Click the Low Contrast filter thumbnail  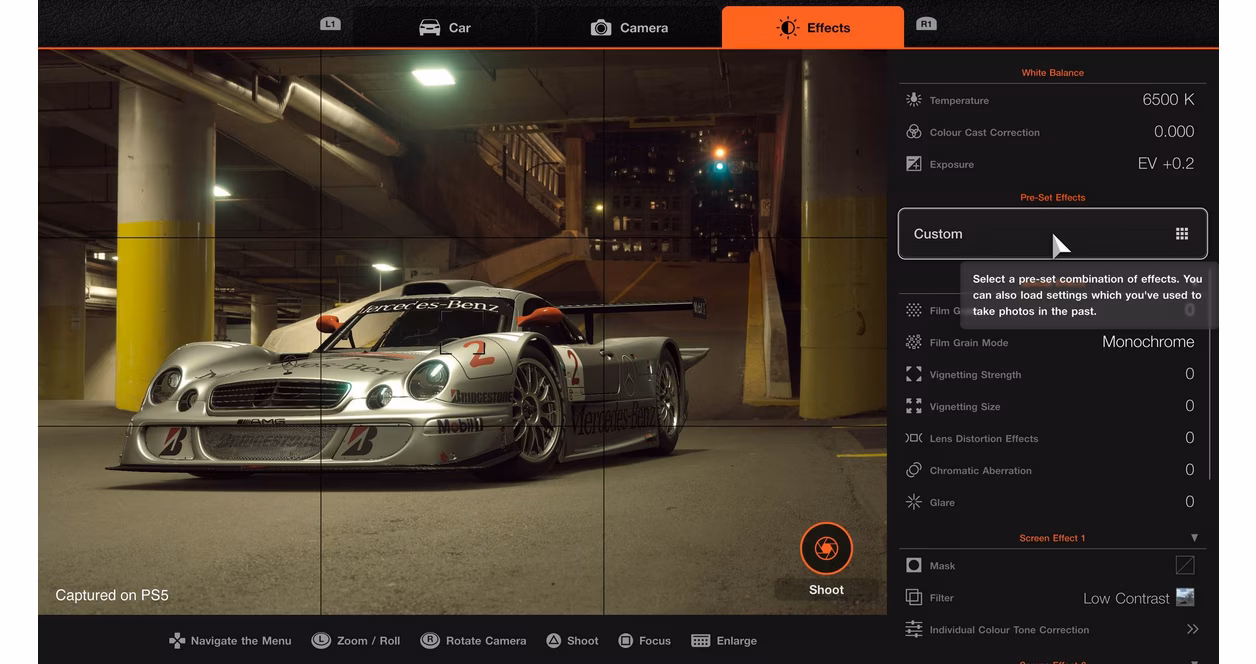coord(1185,597)
